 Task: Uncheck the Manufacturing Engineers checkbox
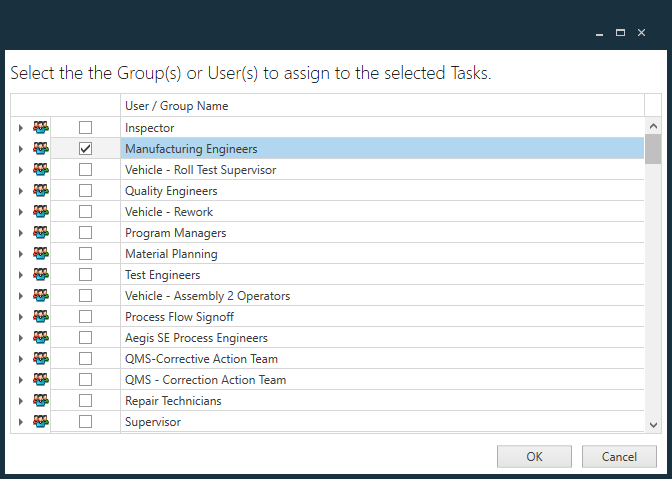[85, 149]
